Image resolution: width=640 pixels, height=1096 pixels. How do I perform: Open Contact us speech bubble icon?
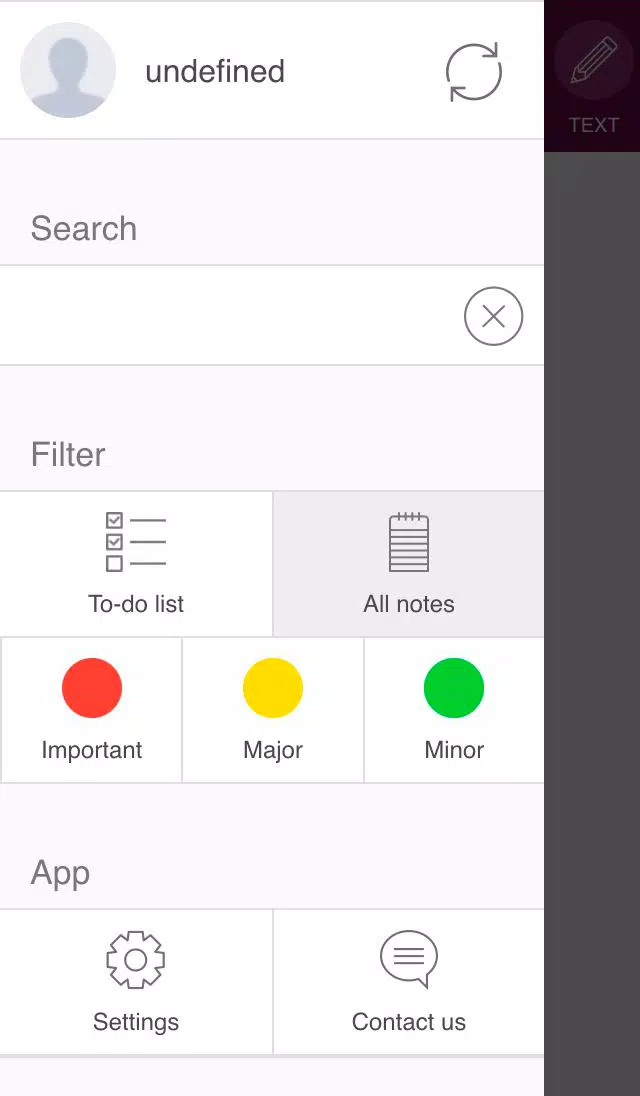click(x=409, y=959)
